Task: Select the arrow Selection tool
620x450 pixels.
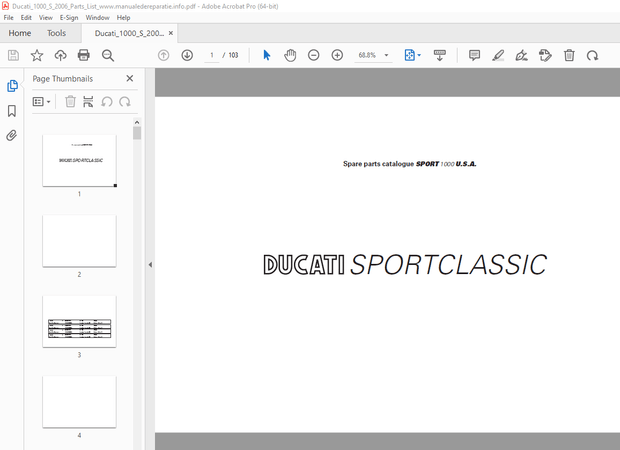Action: point(267,55)
